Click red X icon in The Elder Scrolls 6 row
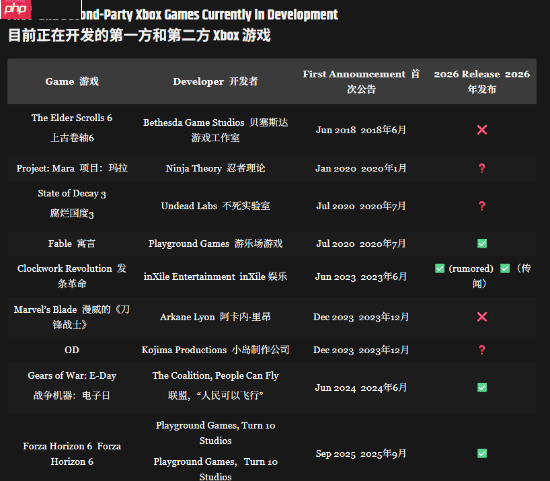 pyautogui.click(x=482, y=130)
